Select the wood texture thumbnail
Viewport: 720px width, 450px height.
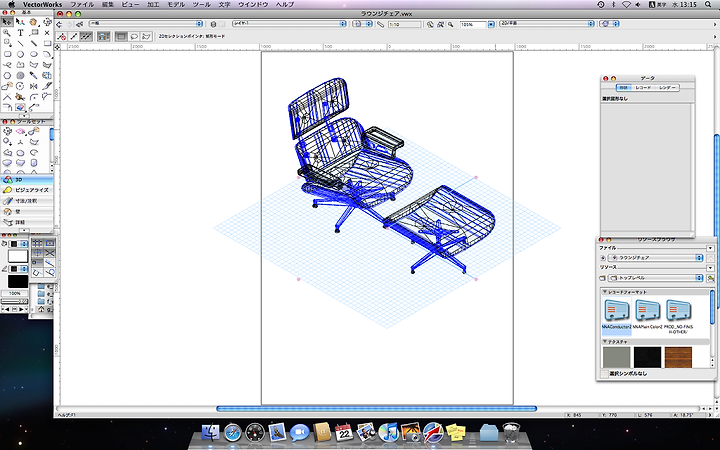678,357
